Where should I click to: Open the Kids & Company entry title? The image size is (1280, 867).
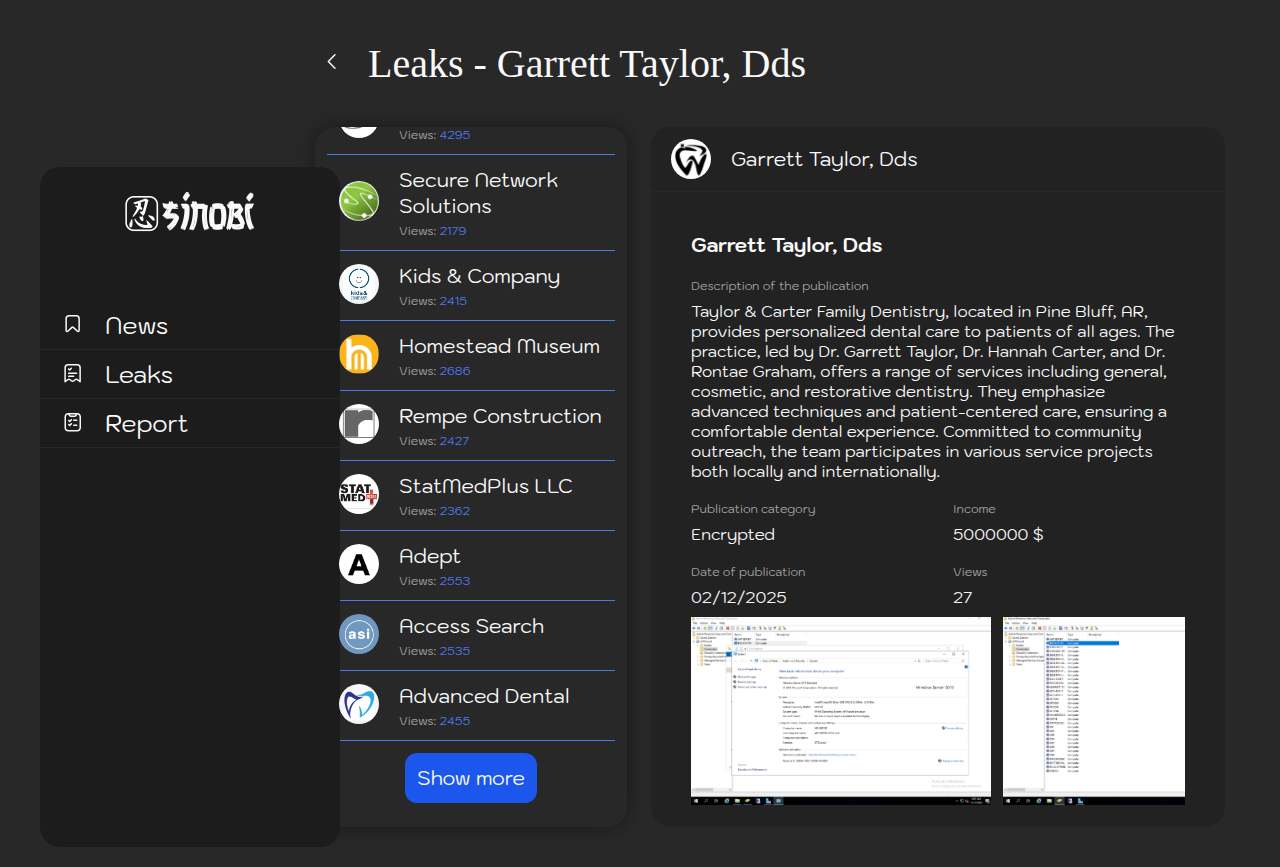(479, 277)
